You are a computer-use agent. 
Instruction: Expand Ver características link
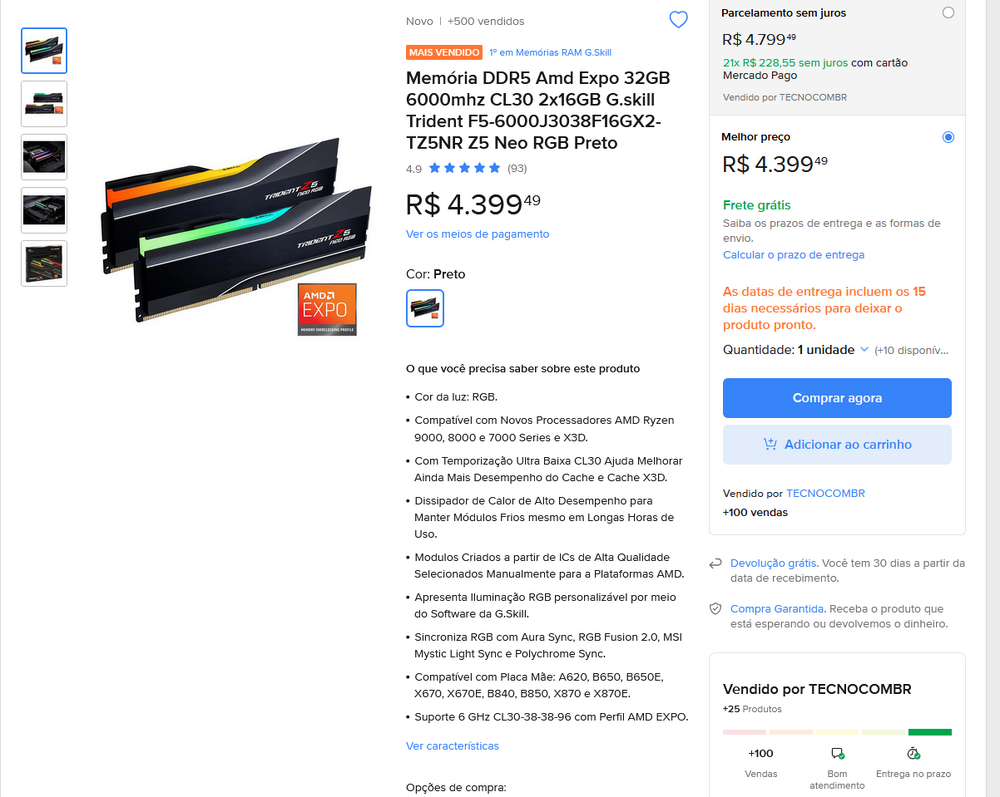pyautogui.click(x=452, y=746)
